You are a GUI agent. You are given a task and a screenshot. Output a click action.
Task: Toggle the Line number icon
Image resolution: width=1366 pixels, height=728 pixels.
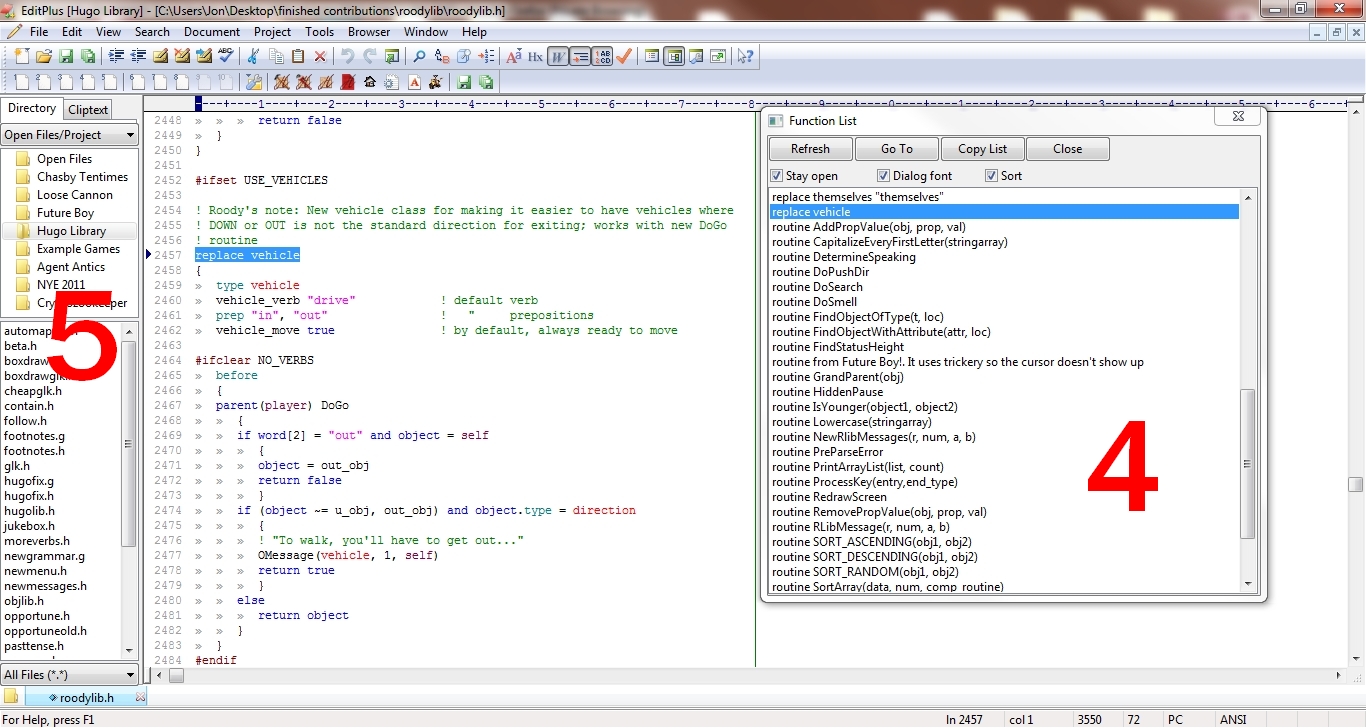pos(602,56)
